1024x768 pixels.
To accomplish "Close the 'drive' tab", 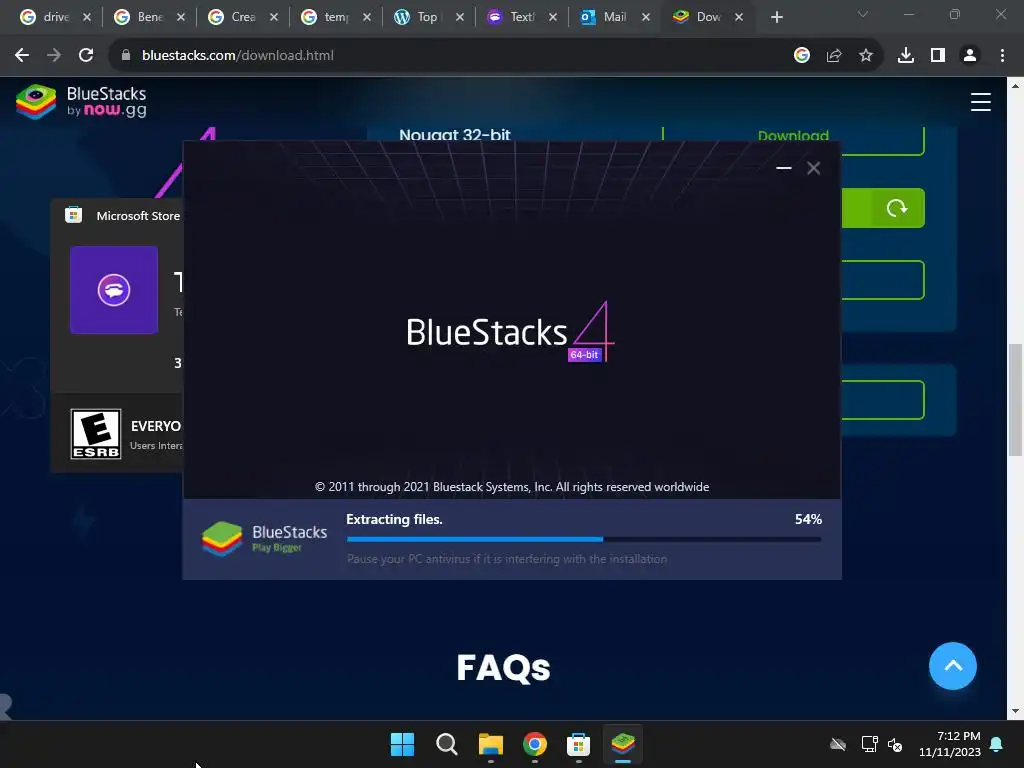I will pyautogui.click(x=87, y=18).
